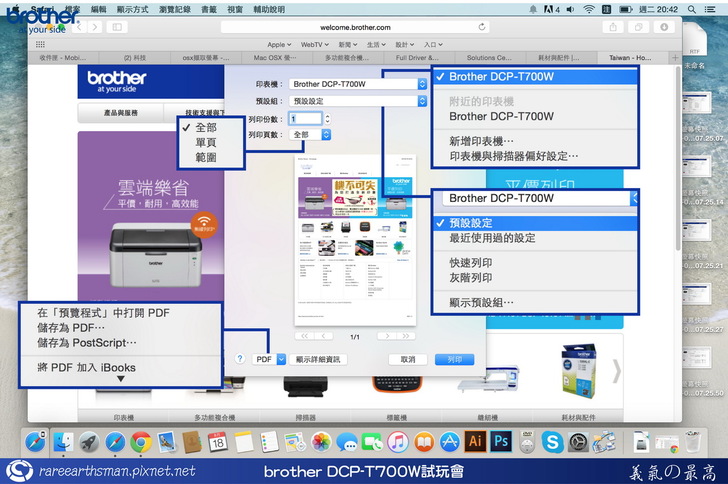Open Launchpad rocket icon in the Dock
This screenshot has width=728, height=484.
[x=89, y=442]
